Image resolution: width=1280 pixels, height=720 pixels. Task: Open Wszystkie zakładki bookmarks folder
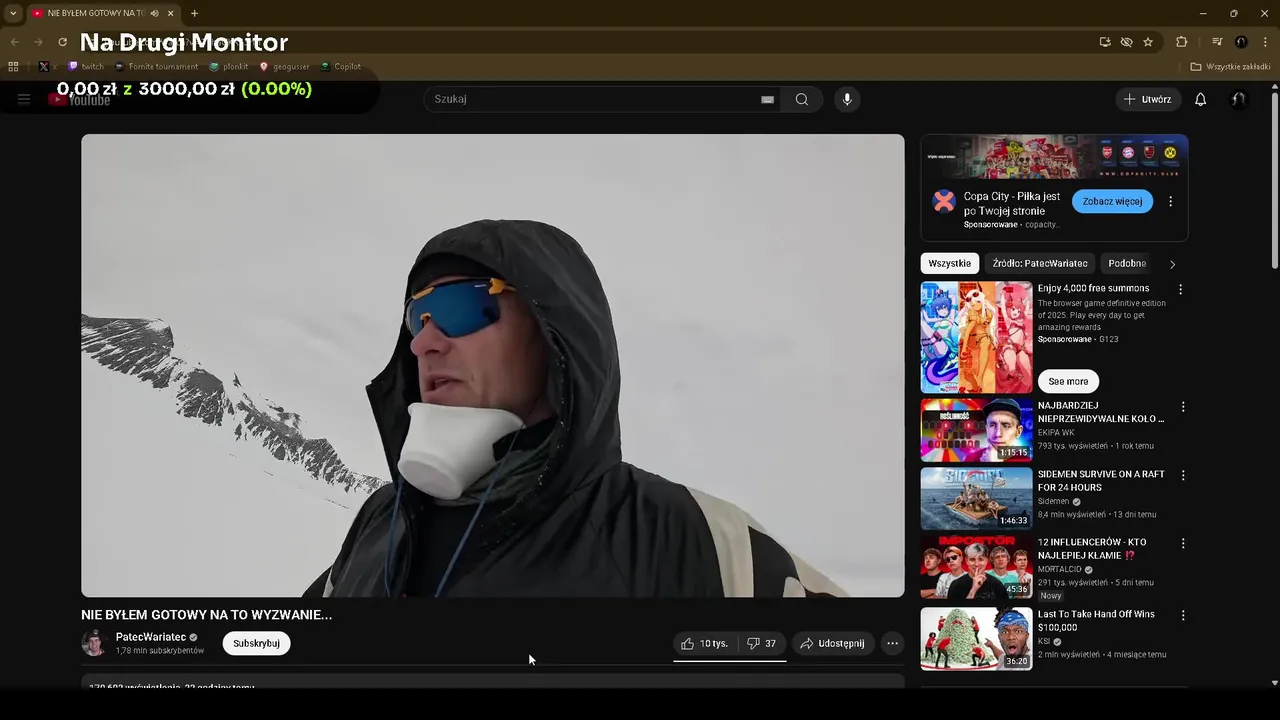coord(1230,67)
